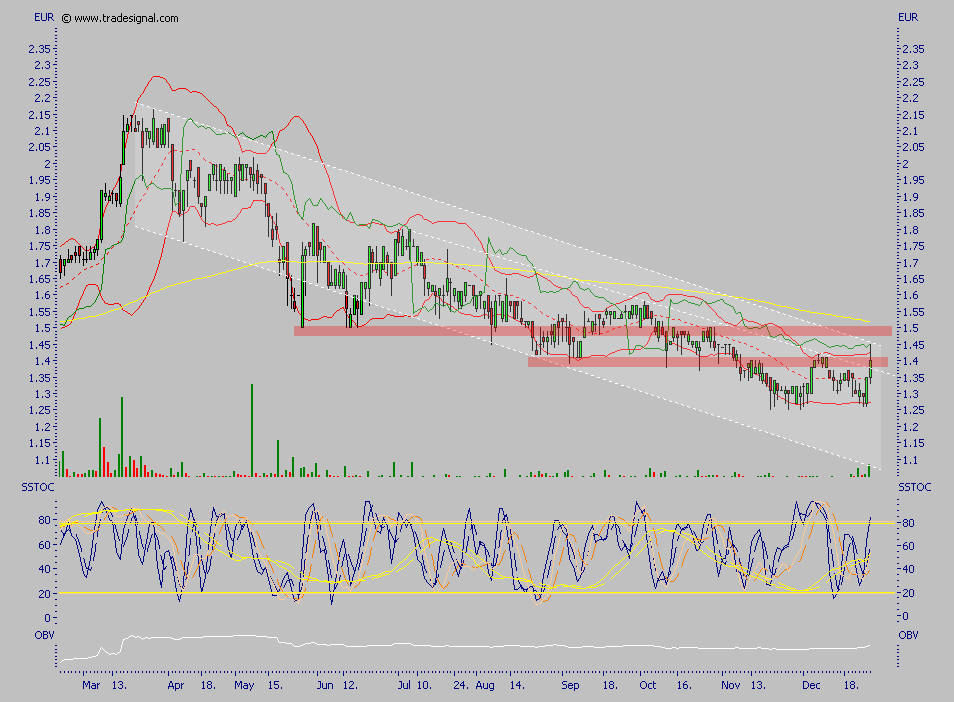
Task: Click the EUR label on the right axis
Action: pyautogui.click(x=907, y=17)
